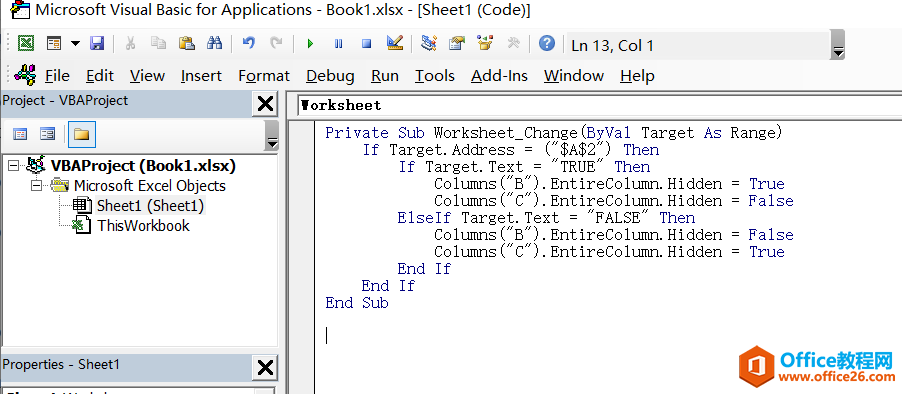Open the Project Explorer toolbar icon
This screenshot has height=394, width=902.
point(429,44)
